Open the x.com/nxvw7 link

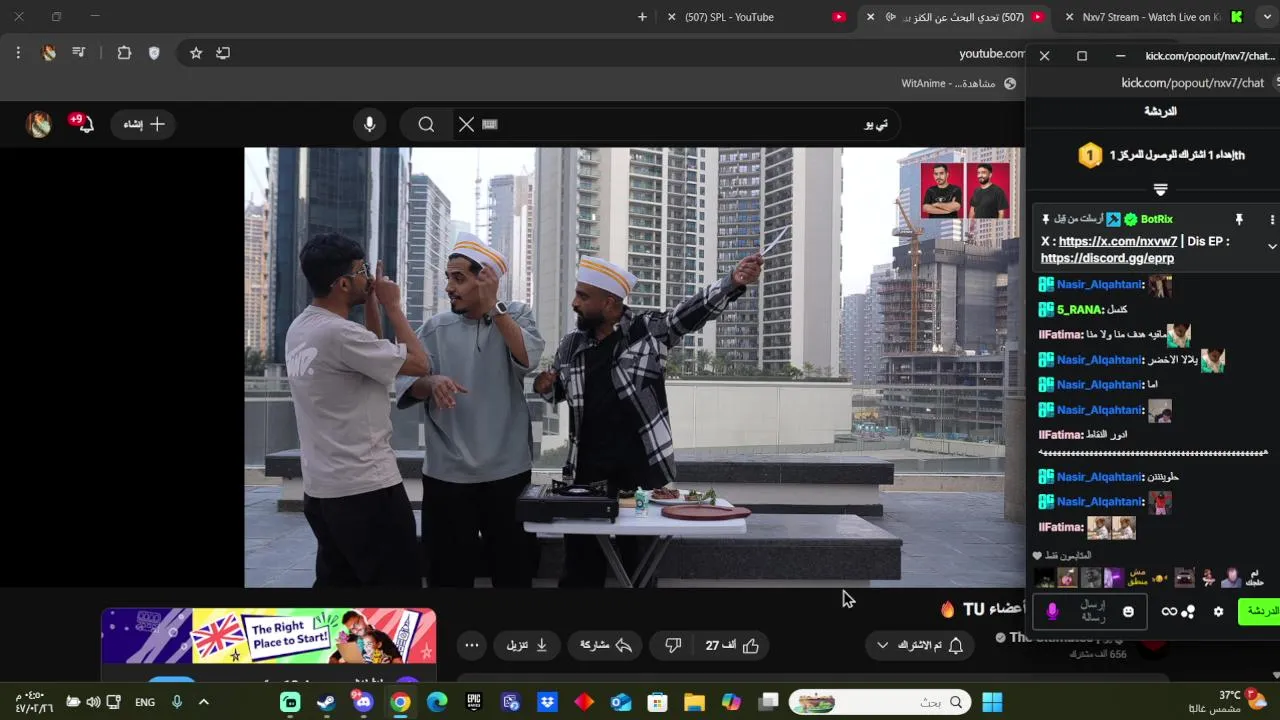(x=1118, y=241)
